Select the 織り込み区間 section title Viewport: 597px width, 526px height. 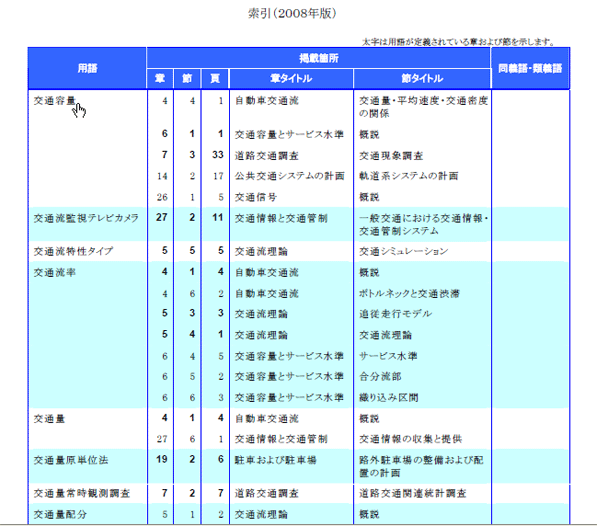389,398
